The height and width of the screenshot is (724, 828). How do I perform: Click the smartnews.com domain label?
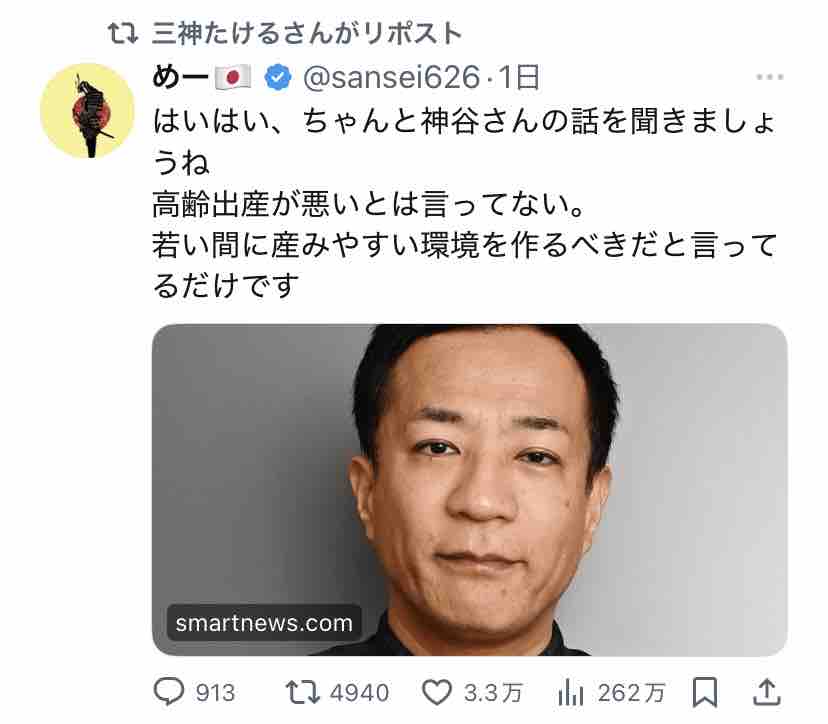tap(264, 623)
